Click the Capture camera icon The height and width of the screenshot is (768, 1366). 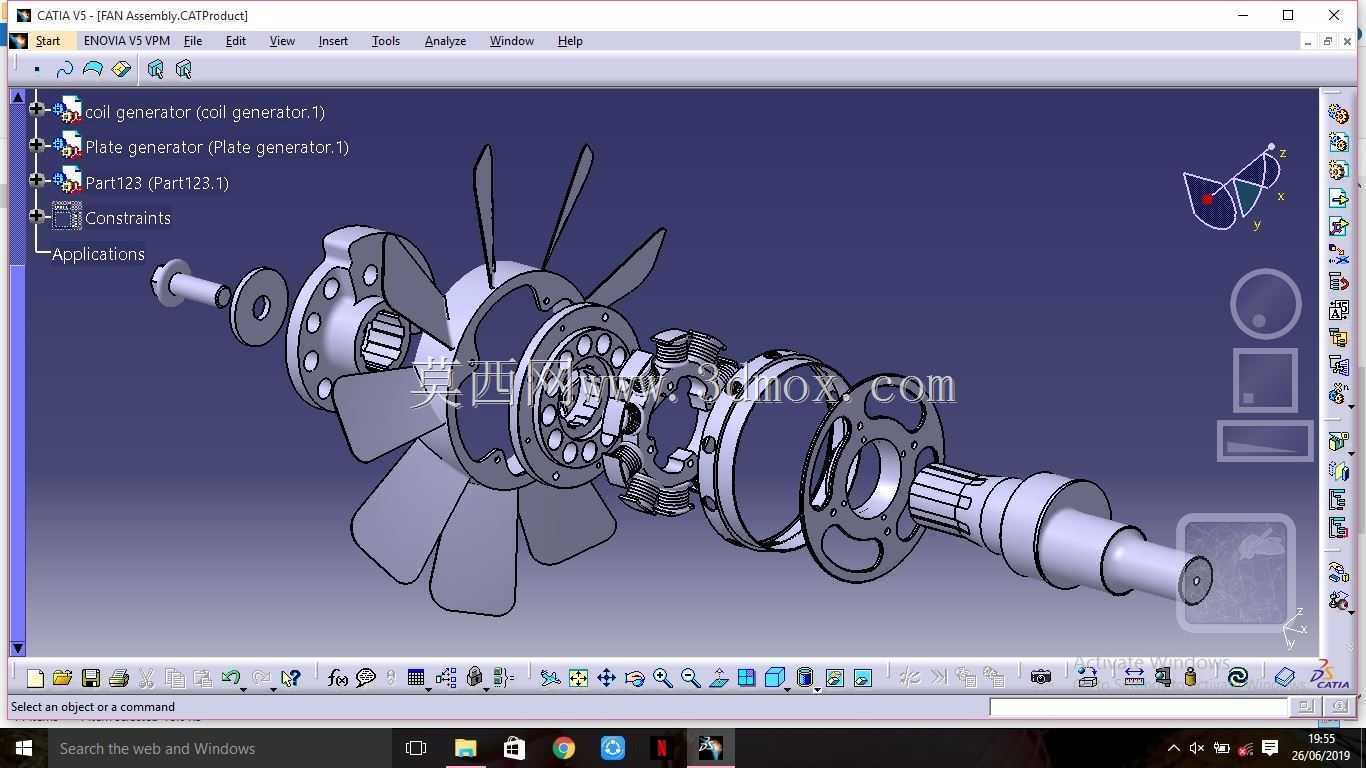(1041, 678)
